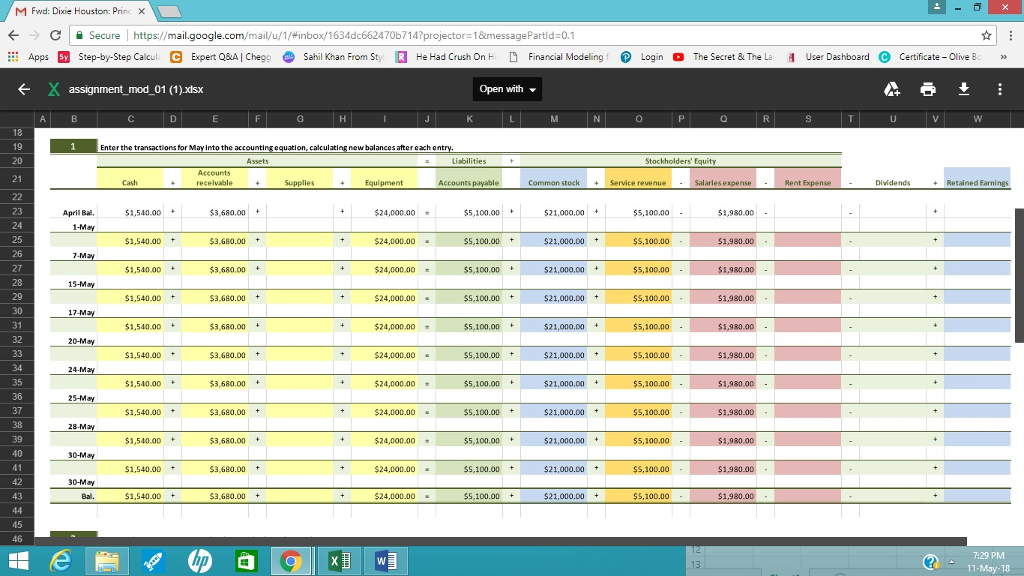1024x576 pixels.
Task: Click the Liabilities heading
Action: [x=469, y=161]
